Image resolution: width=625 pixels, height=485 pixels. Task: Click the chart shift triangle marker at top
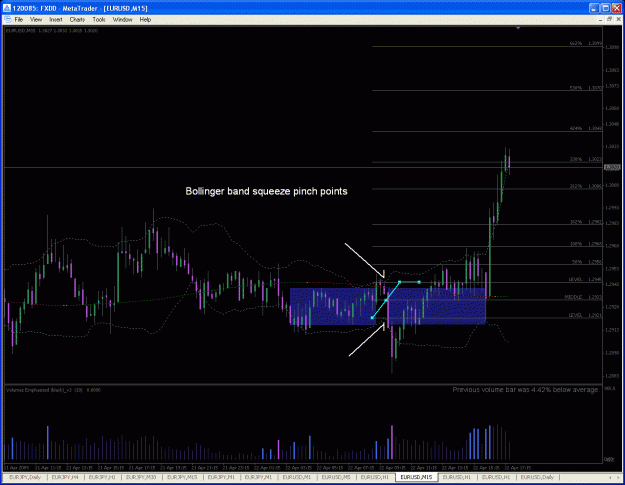point(518,28)
